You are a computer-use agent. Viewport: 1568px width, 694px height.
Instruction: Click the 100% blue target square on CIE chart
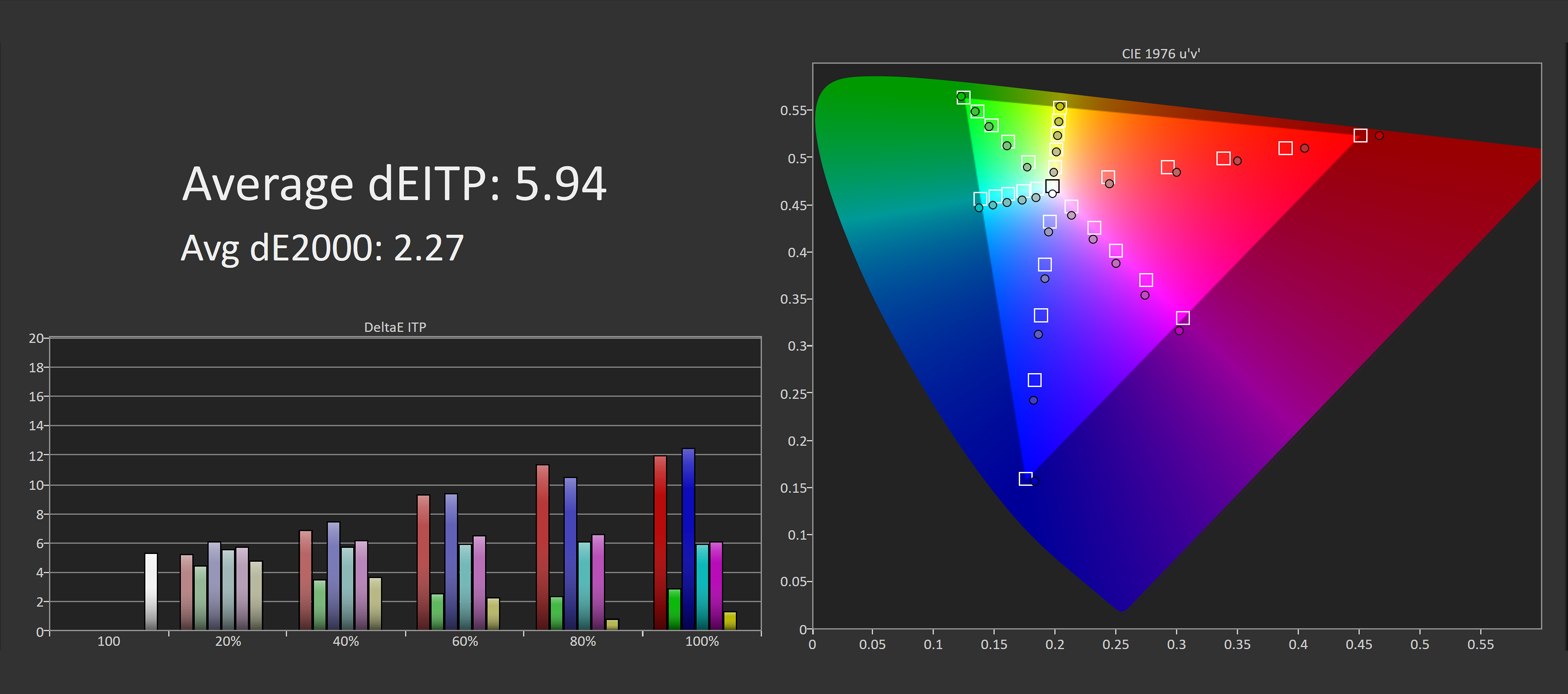point(1026,478)
